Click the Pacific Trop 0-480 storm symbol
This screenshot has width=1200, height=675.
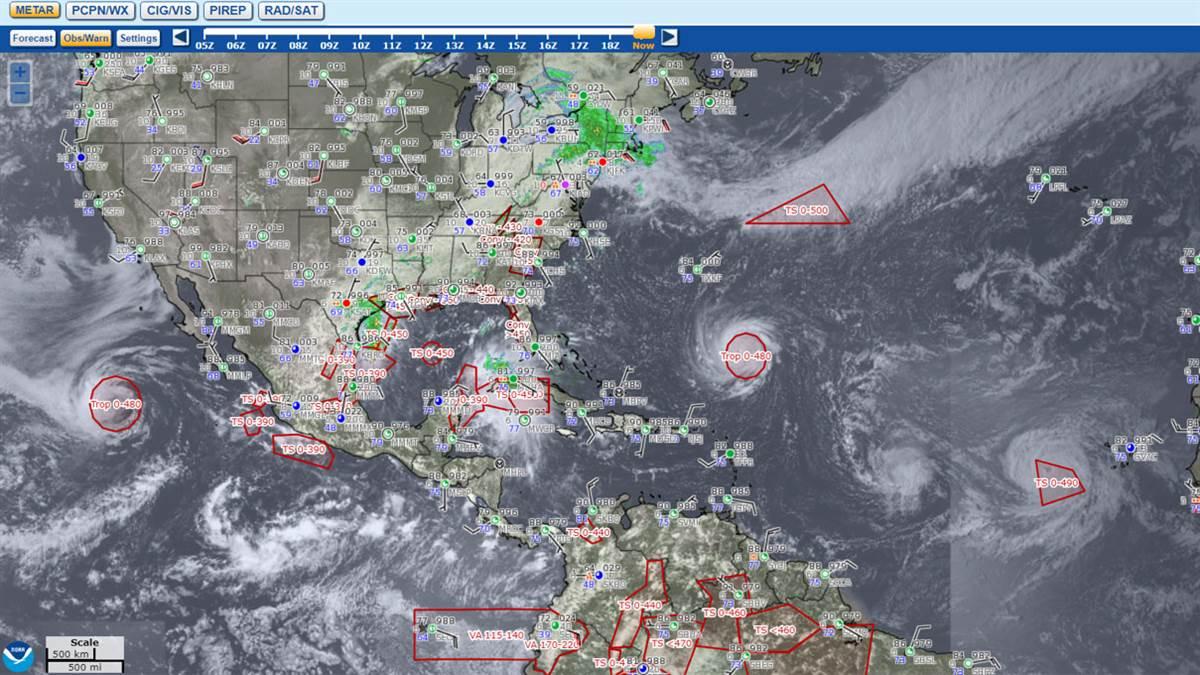pyautogui.click(x=117, y=402)
